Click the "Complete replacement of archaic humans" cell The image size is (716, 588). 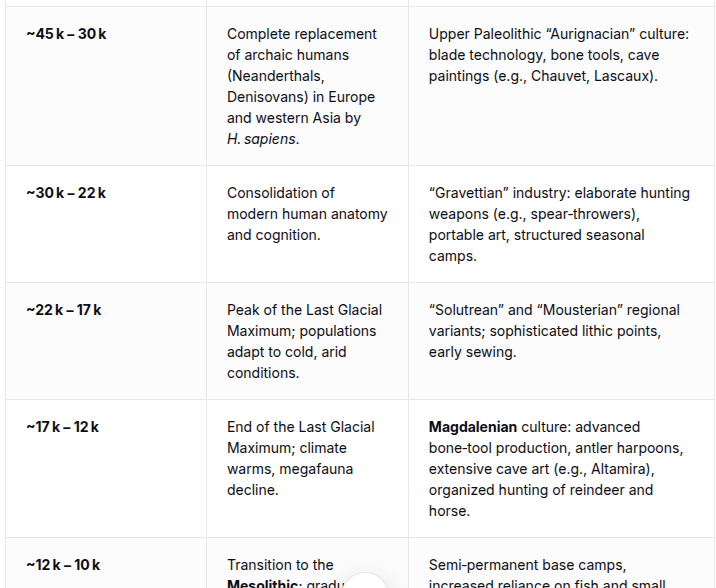(x=301, y=86)
